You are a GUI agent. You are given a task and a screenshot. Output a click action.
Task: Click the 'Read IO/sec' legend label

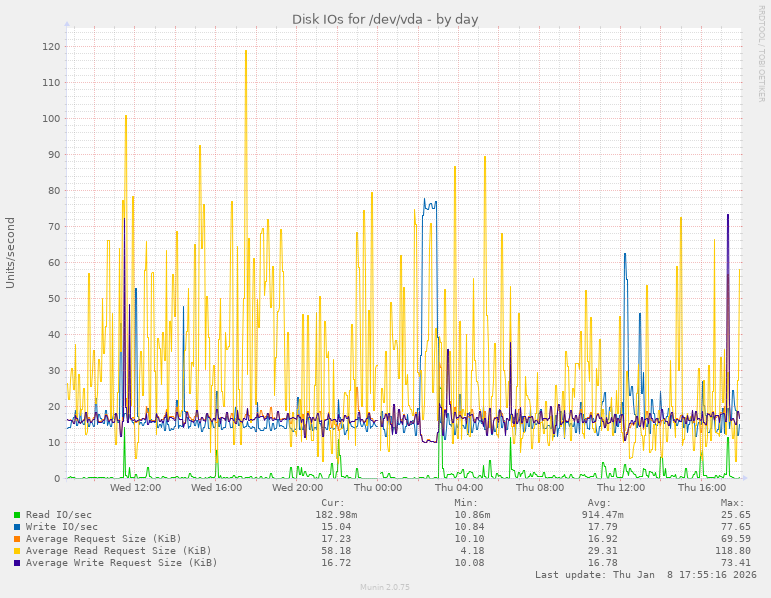tap(59, 515)
